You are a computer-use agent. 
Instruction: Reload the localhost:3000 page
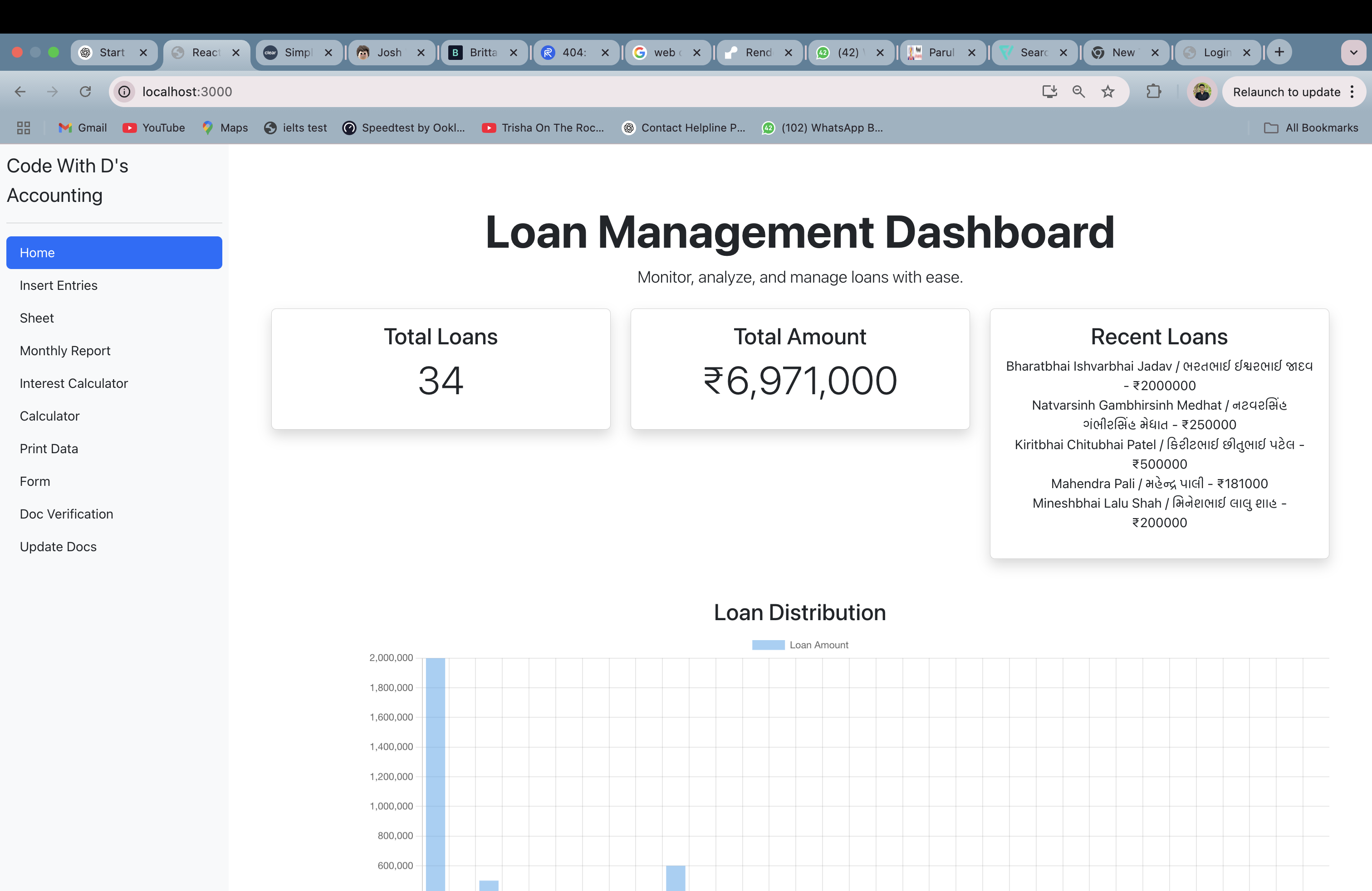point(85,92)
